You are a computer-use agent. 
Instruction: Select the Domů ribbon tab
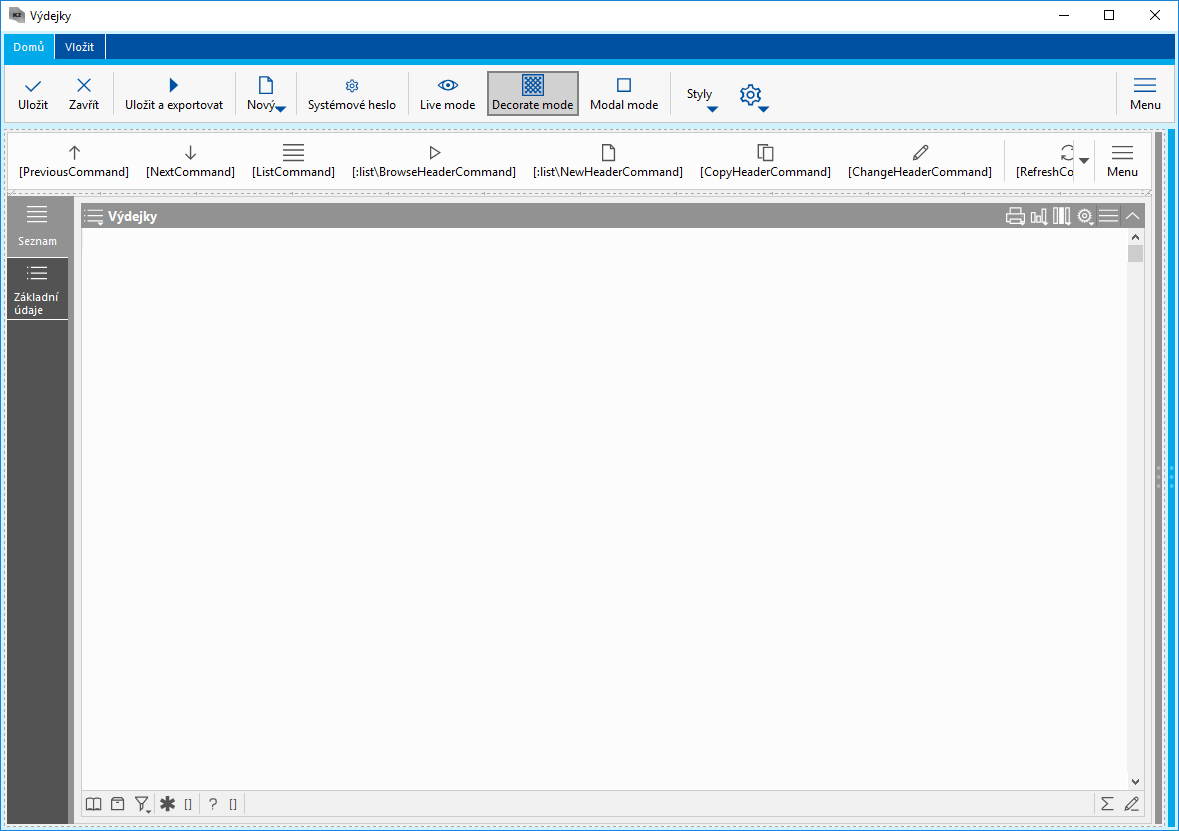[29, 47]
